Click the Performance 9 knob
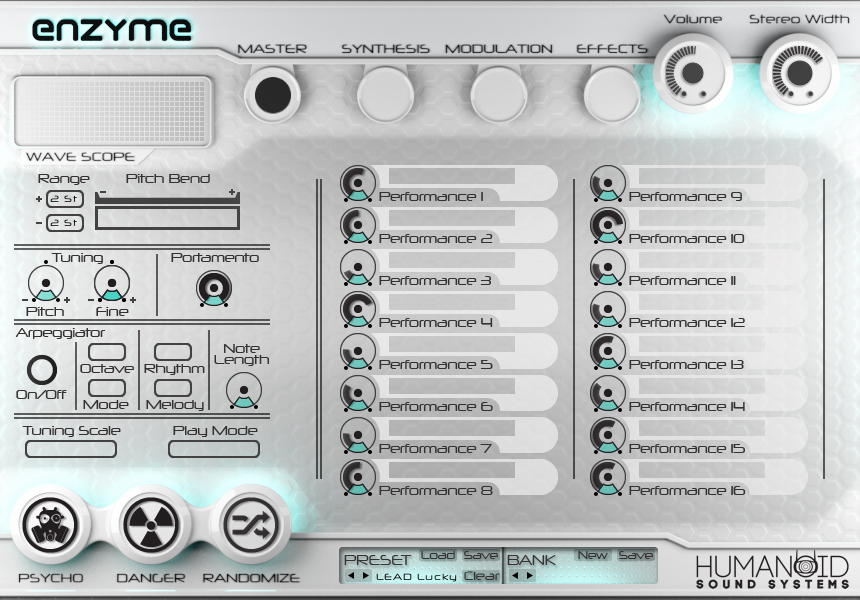860x600 pixels. (608, 183)
